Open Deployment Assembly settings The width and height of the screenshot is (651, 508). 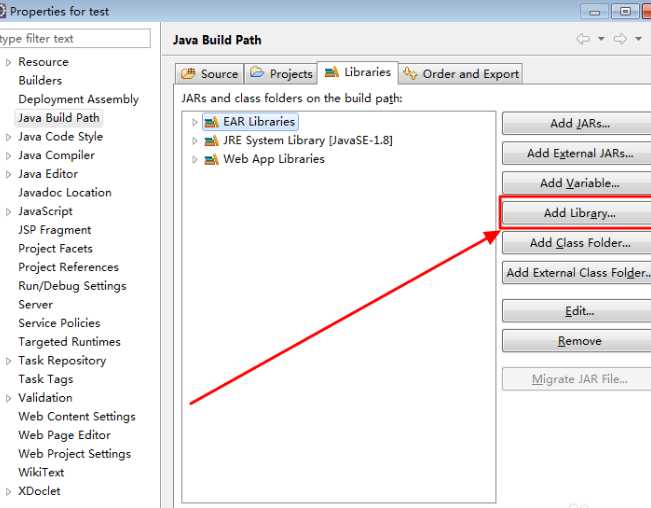pyautogui.click(x=78, y=99)
